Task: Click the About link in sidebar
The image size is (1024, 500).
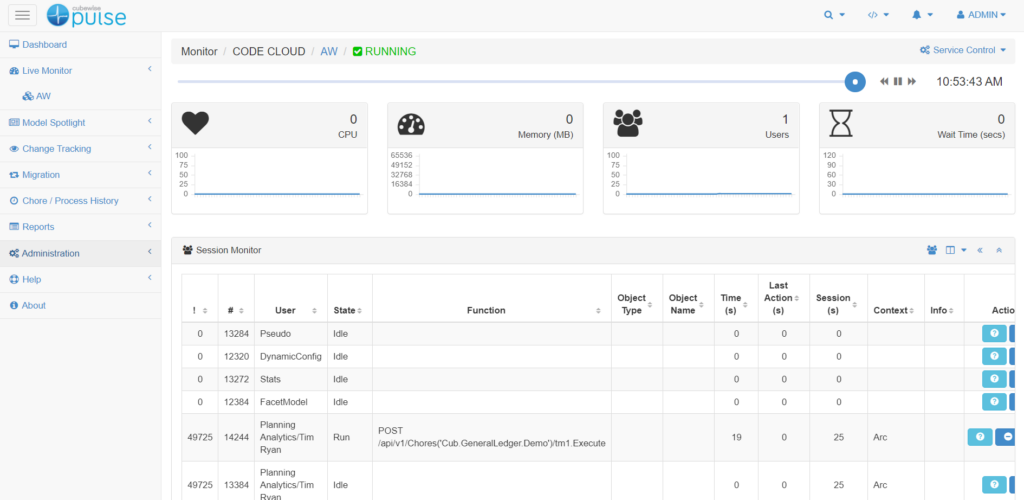Action: click(x=33, y=305)
